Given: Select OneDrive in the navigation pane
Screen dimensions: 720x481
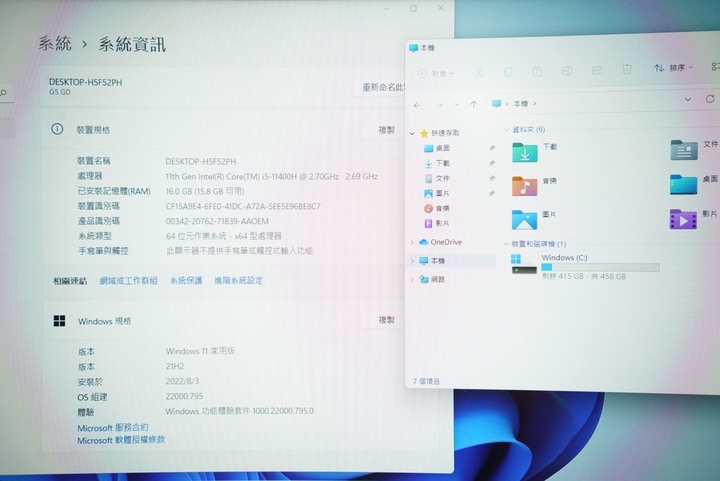Looking at the screenshot, I should tap(441, 242).
